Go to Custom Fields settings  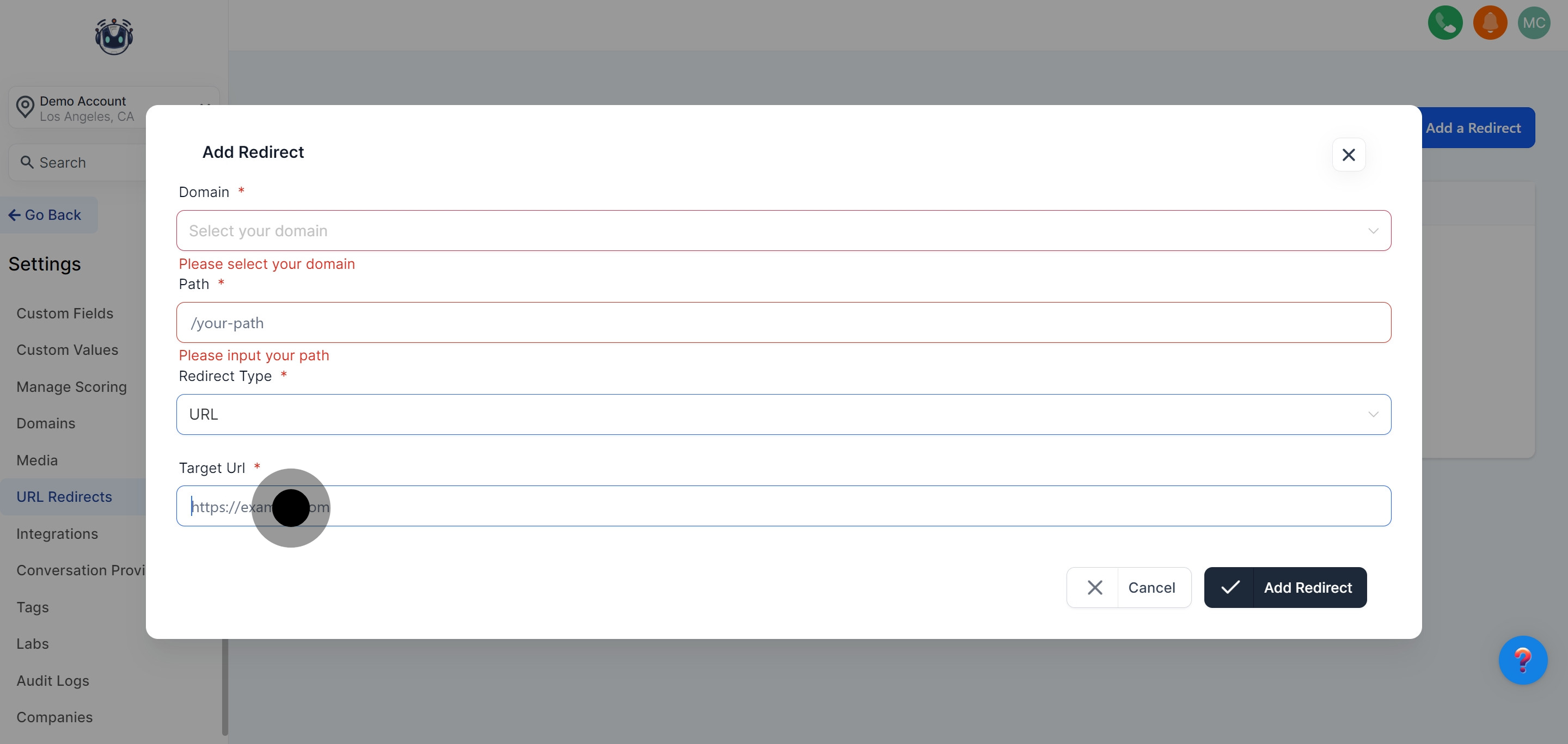coord(65,313)
